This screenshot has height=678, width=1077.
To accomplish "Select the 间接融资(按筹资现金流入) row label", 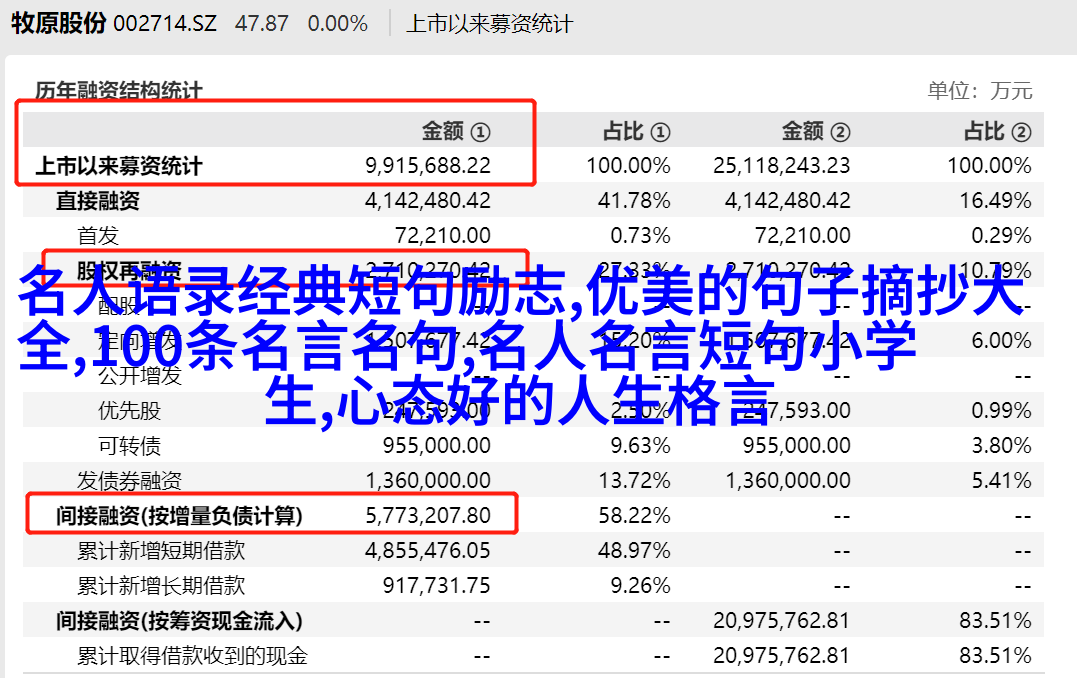I will [x=179, y=621].
